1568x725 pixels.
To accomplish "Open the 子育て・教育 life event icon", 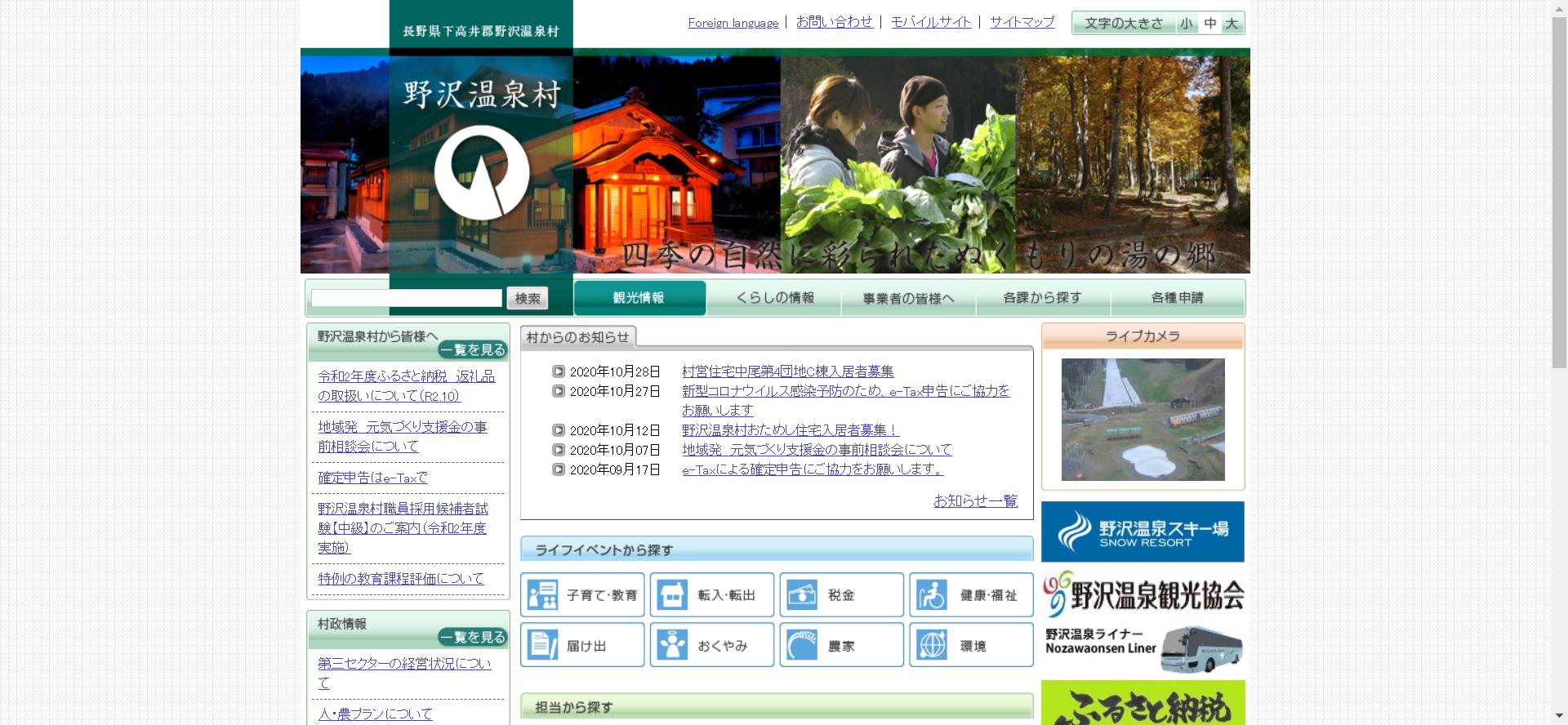I will point(542,595).
